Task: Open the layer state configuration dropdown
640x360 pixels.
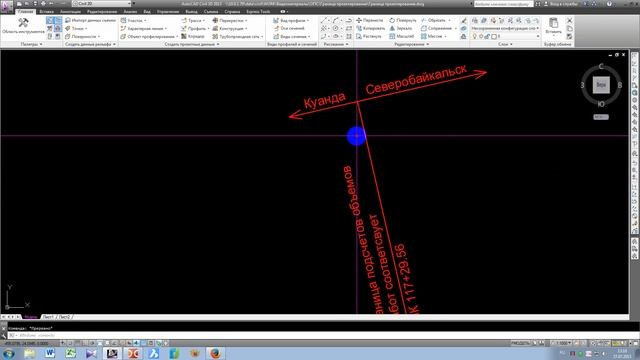Action: pyautogui.click(x=505, y=28)
